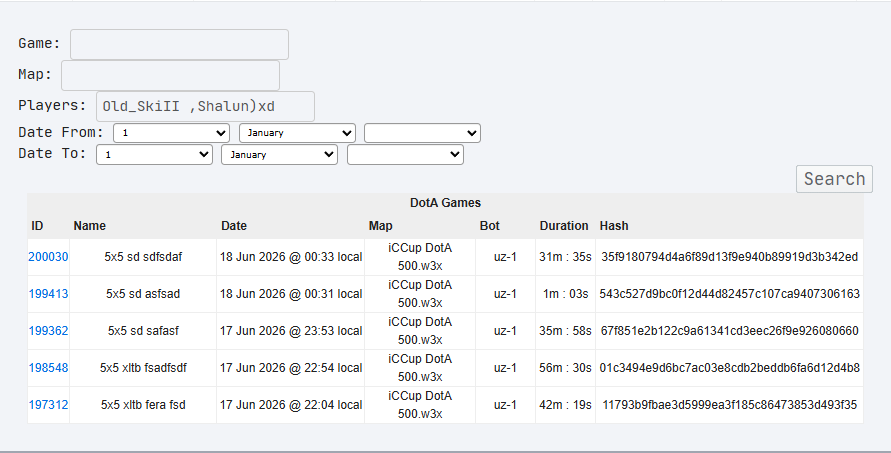This screenshot has height=453, width=891.
Task: Click date '17 Jun 2026 @ 23:53 local'
Action: click(291, 331)
